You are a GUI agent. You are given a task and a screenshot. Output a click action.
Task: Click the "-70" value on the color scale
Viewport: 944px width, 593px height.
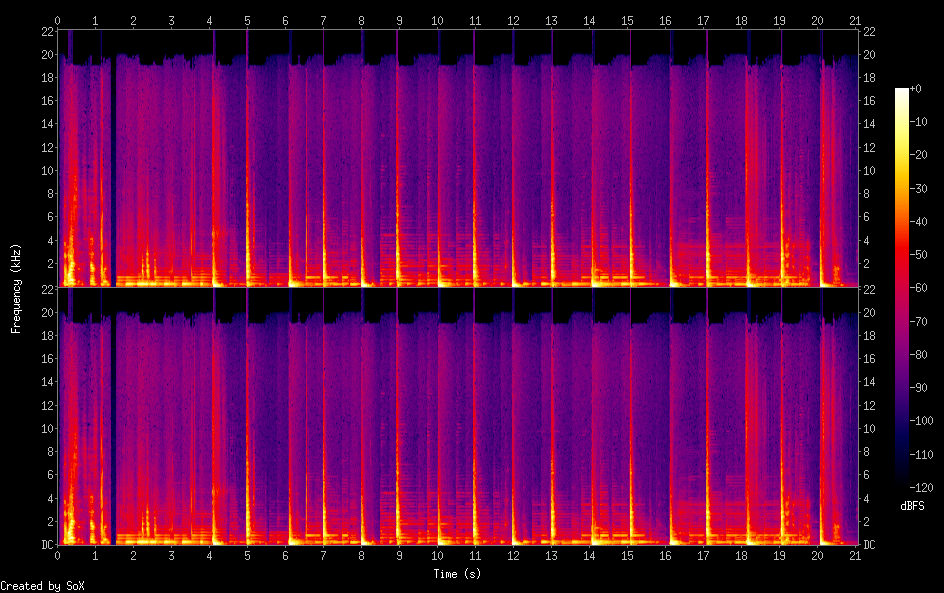(x=918, y=321)
